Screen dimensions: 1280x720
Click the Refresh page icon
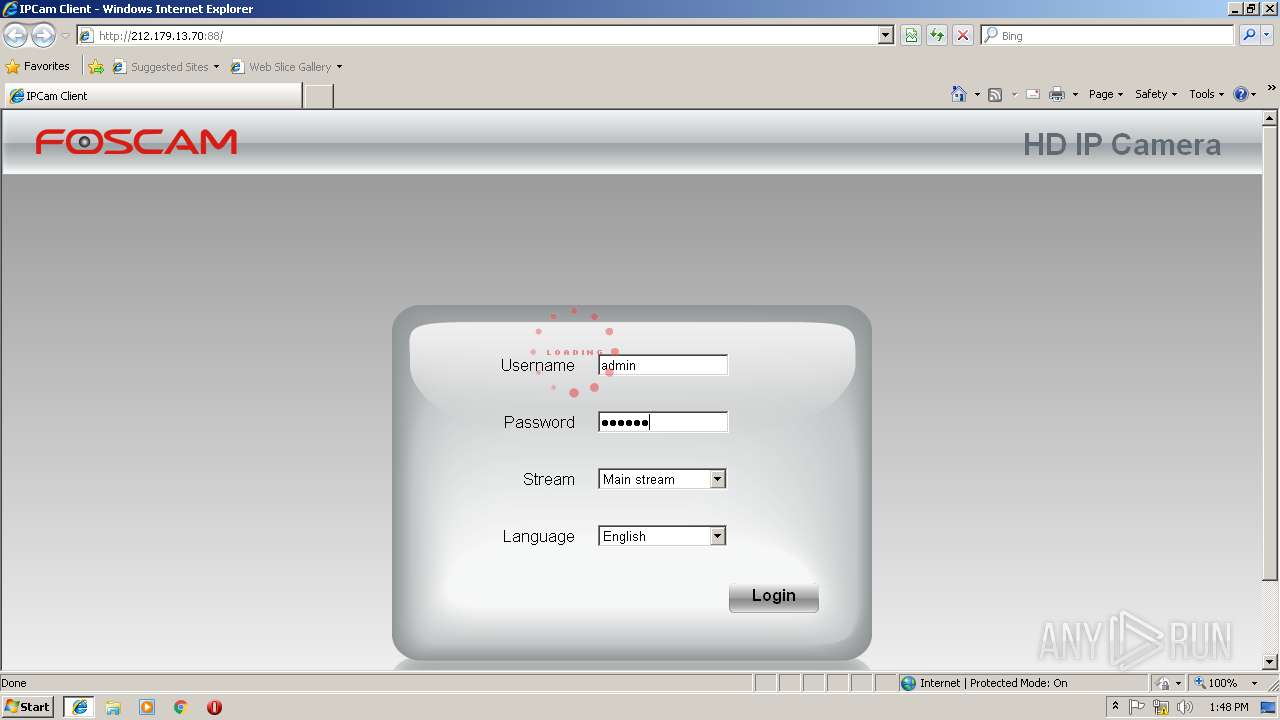(937, 36)
